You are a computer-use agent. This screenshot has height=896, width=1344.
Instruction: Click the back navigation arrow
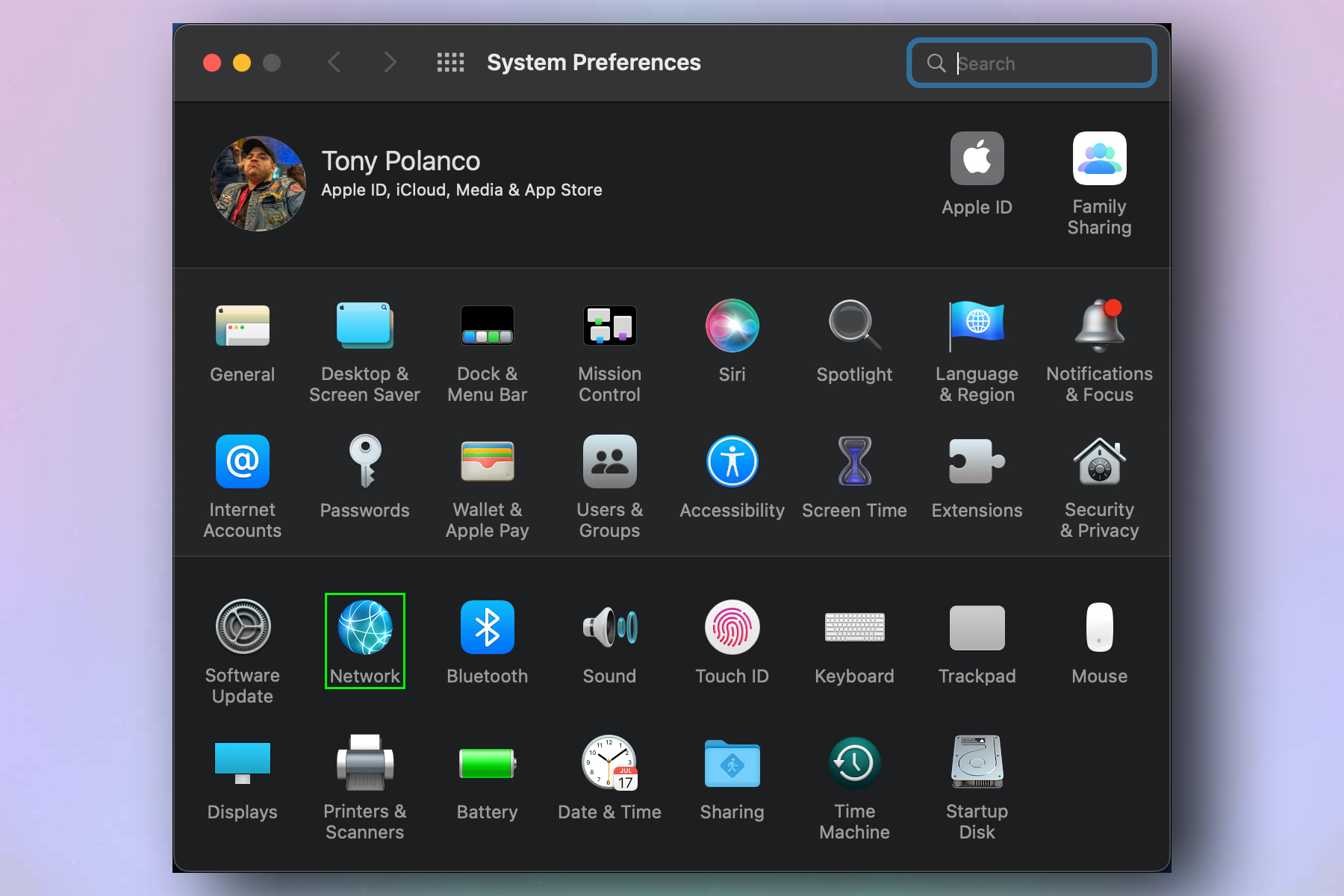[335, 63]
